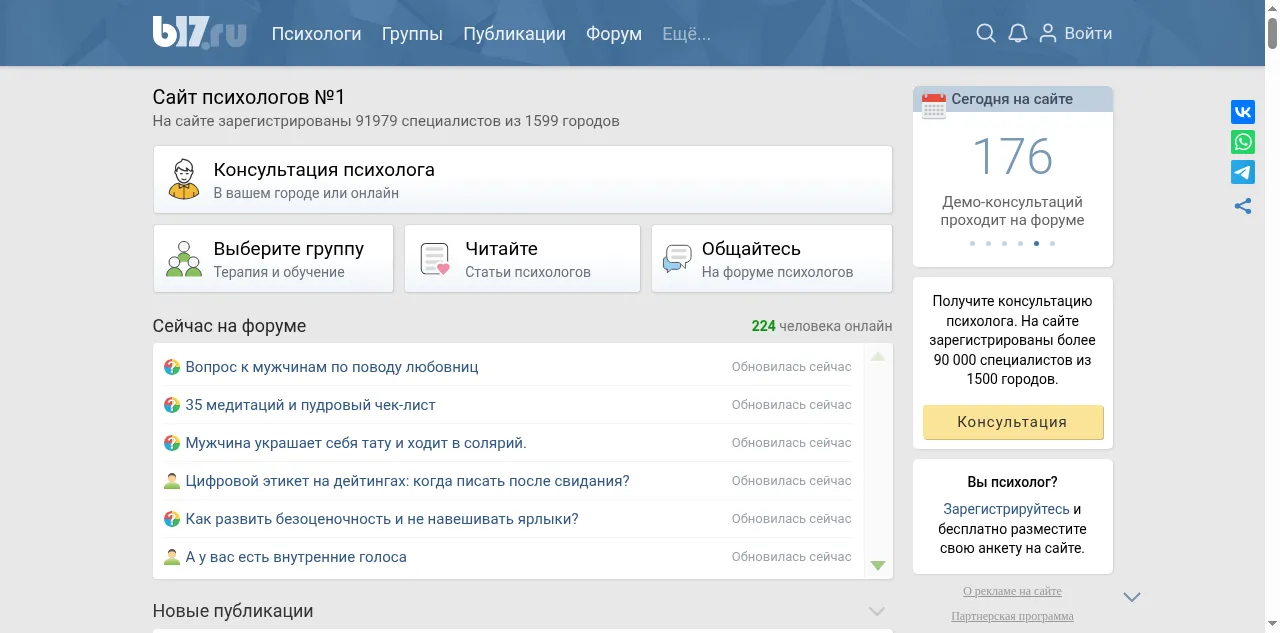Click the 224 человека онлайн text

point(822,326)
